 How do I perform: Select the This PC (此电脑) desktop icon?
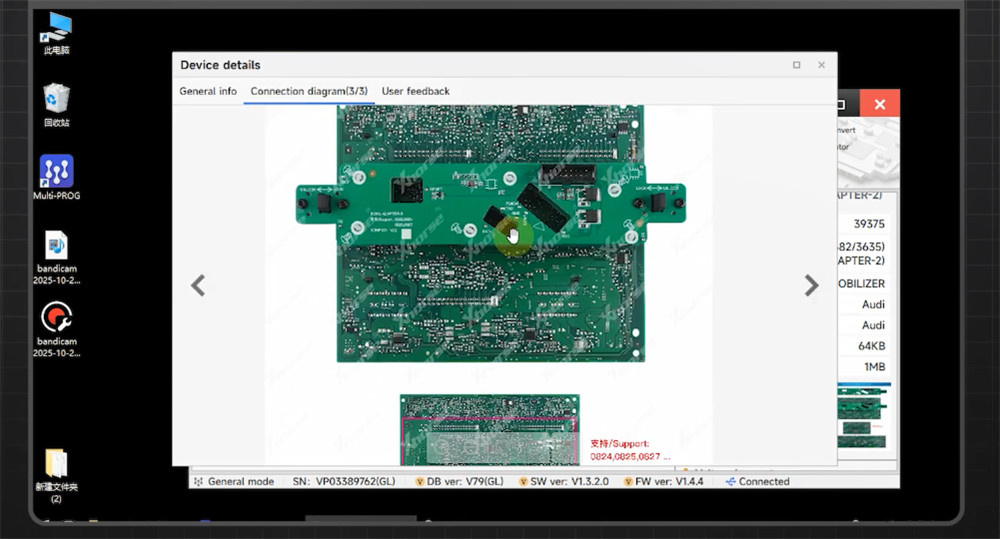pos(56,27)
